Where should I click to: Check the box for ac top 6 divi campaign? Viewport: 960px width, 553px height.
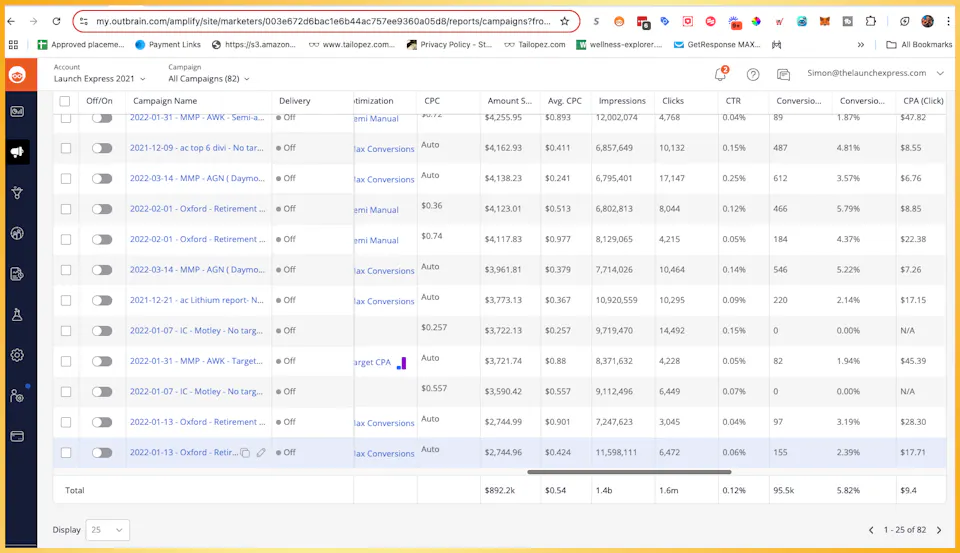(66, 148)
